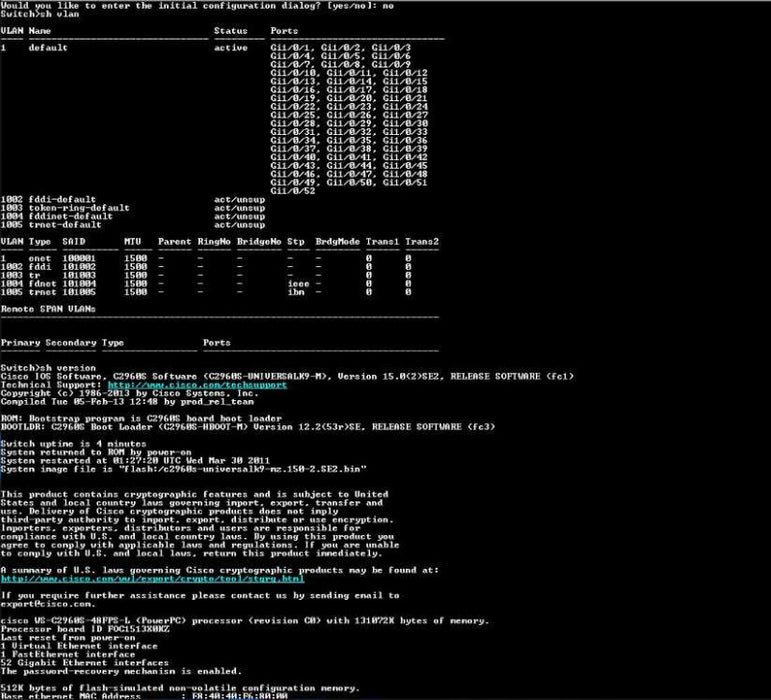Click the 'active' status of default VLAN
The image size is (771, 700).
click(231, 48)
